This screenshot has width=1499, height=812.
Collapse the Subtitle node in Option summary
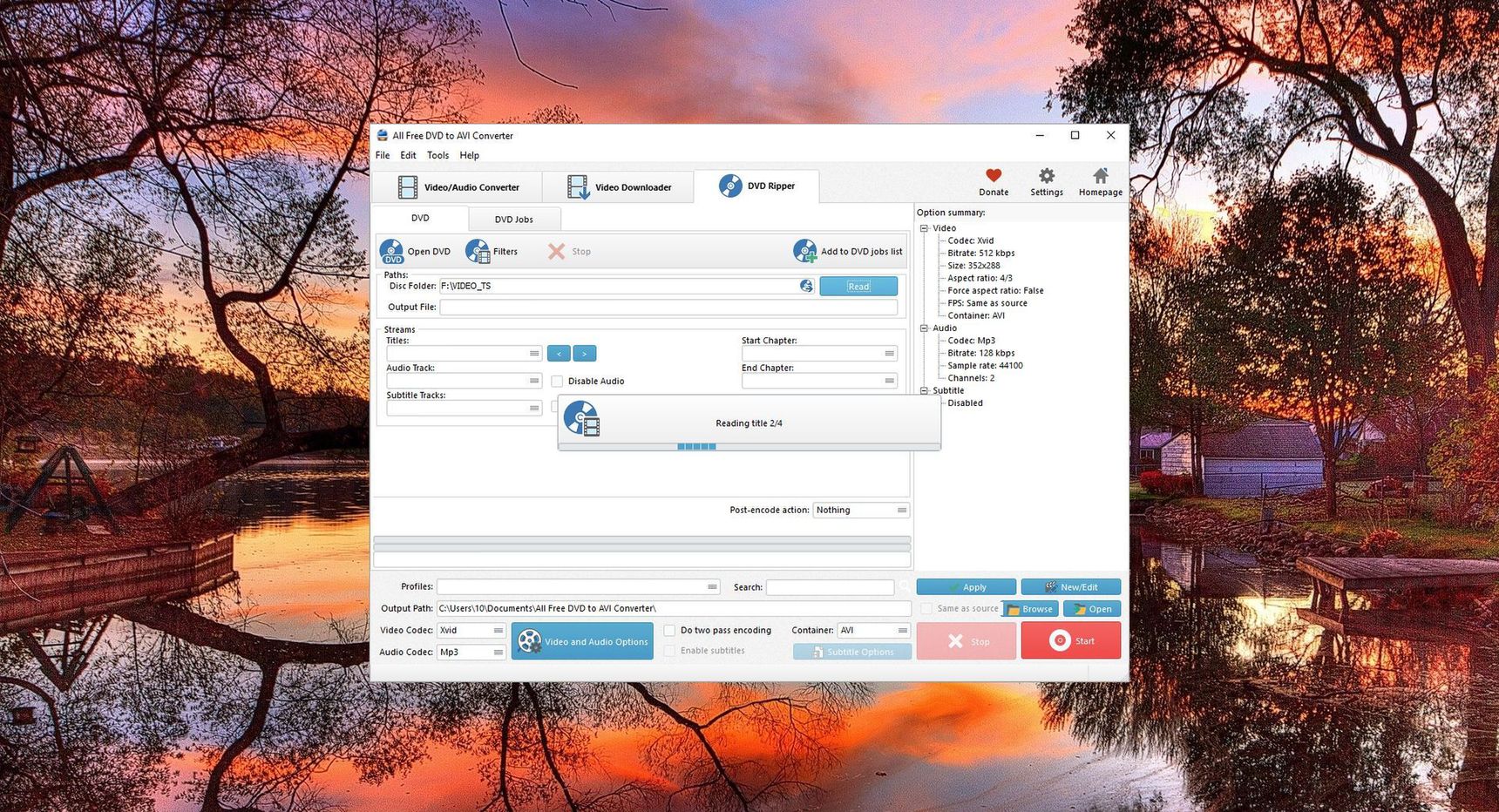pyautogui.click(x=924, y=390)
